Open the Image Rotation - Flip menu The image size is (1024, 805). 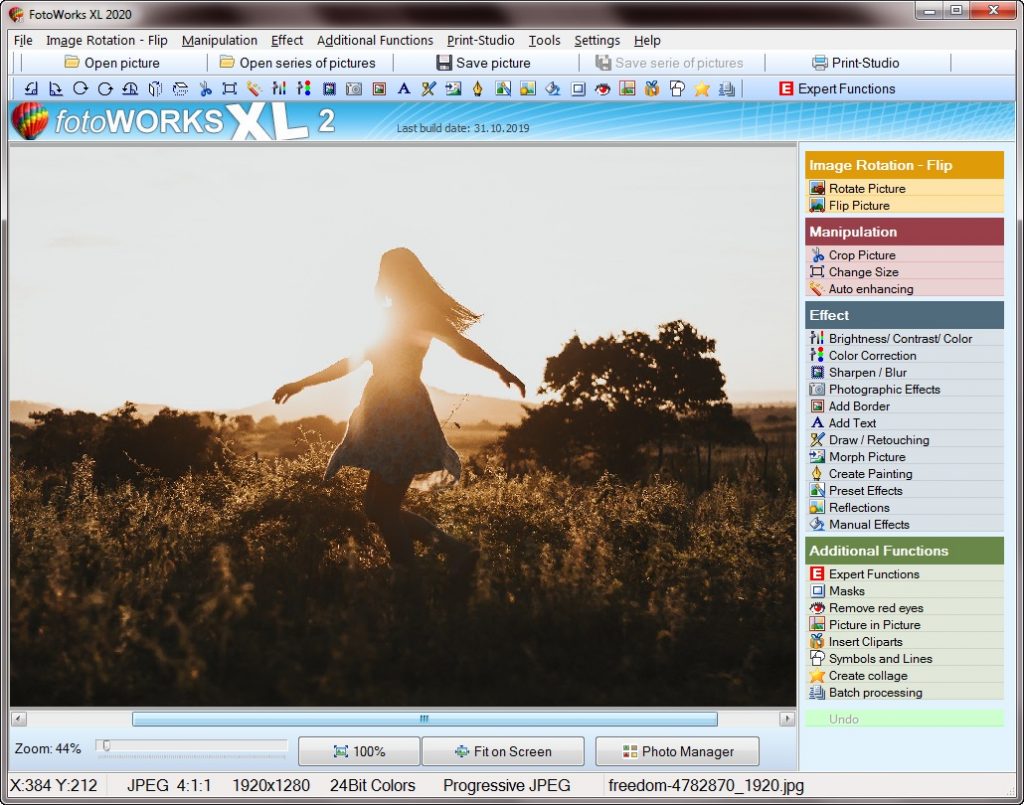click(107, 40)
